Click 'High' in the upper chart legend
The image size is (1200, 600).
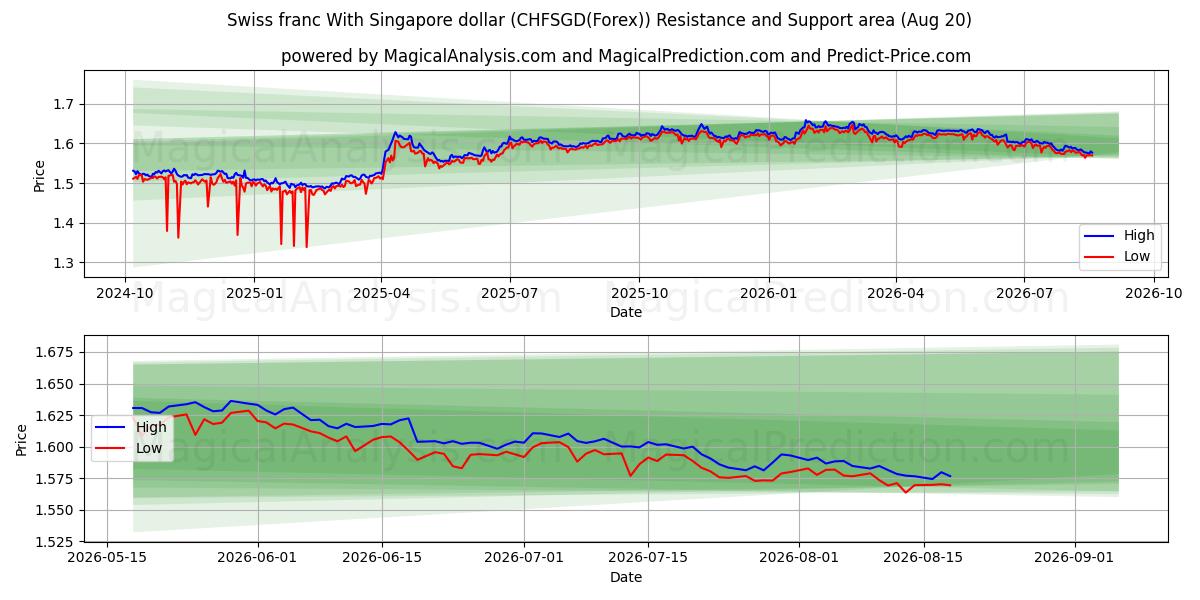pyautogui.click(x=1139, y=236)
